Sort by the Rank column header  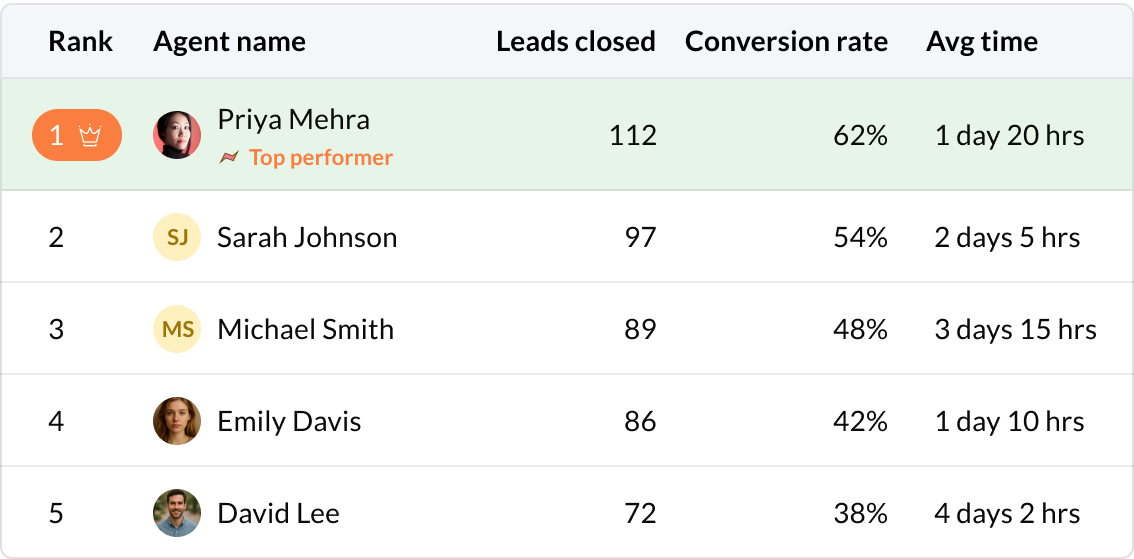(81, 41)
